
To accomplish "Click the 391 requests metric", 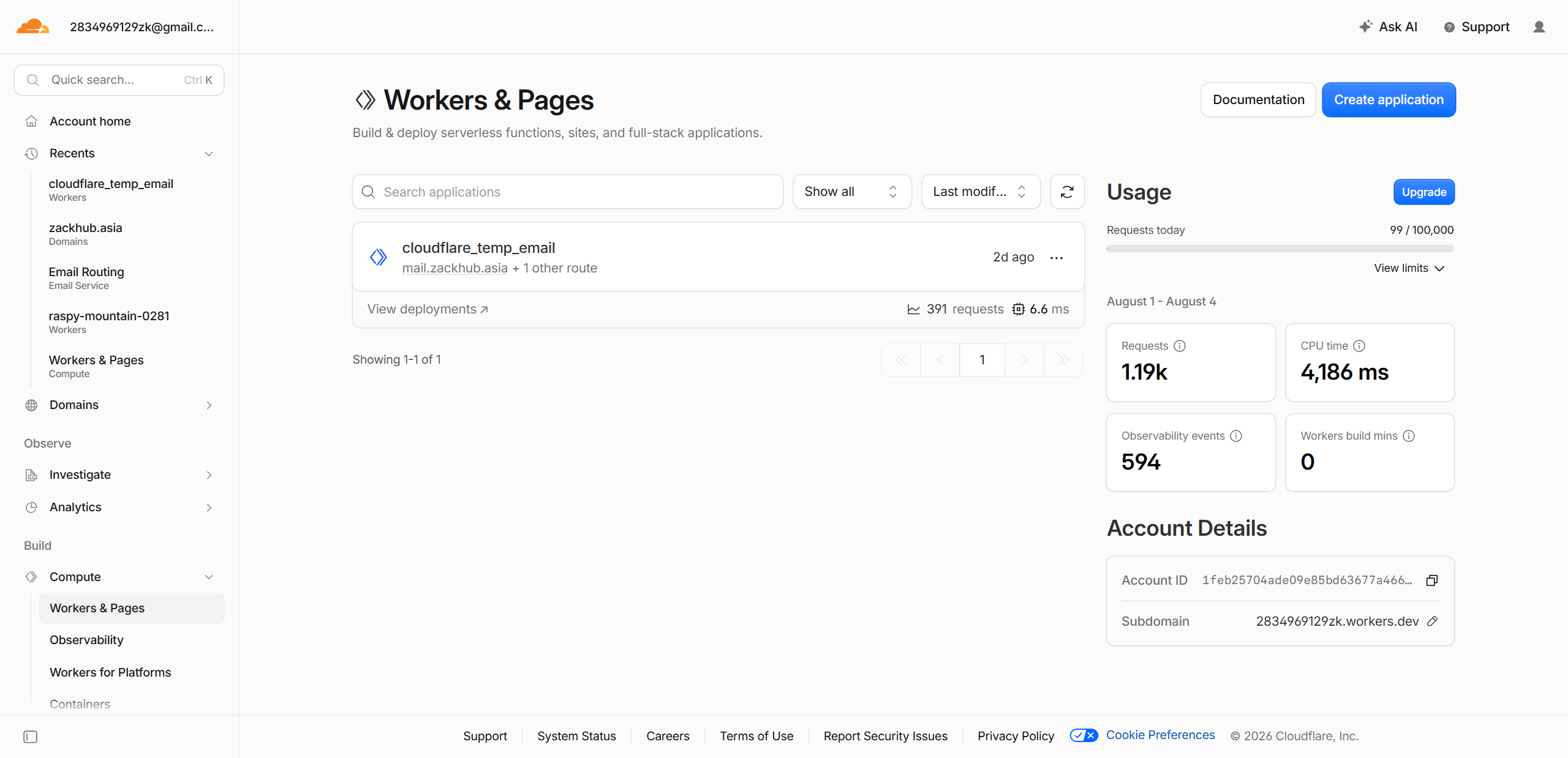I will [956, 309].
